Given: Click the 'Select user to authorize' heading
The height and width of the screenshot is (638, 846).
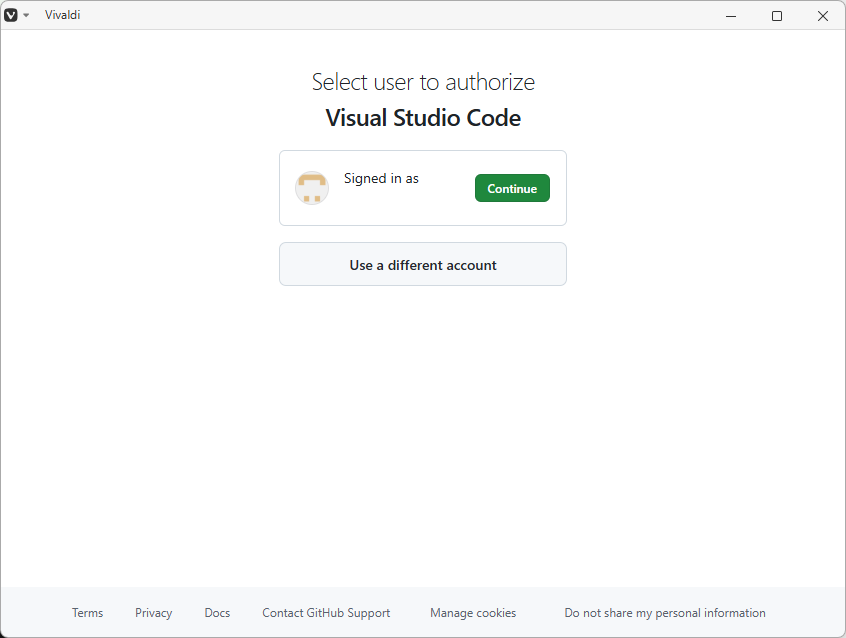Looking at the screenshot, I should (x=423, y=82).
